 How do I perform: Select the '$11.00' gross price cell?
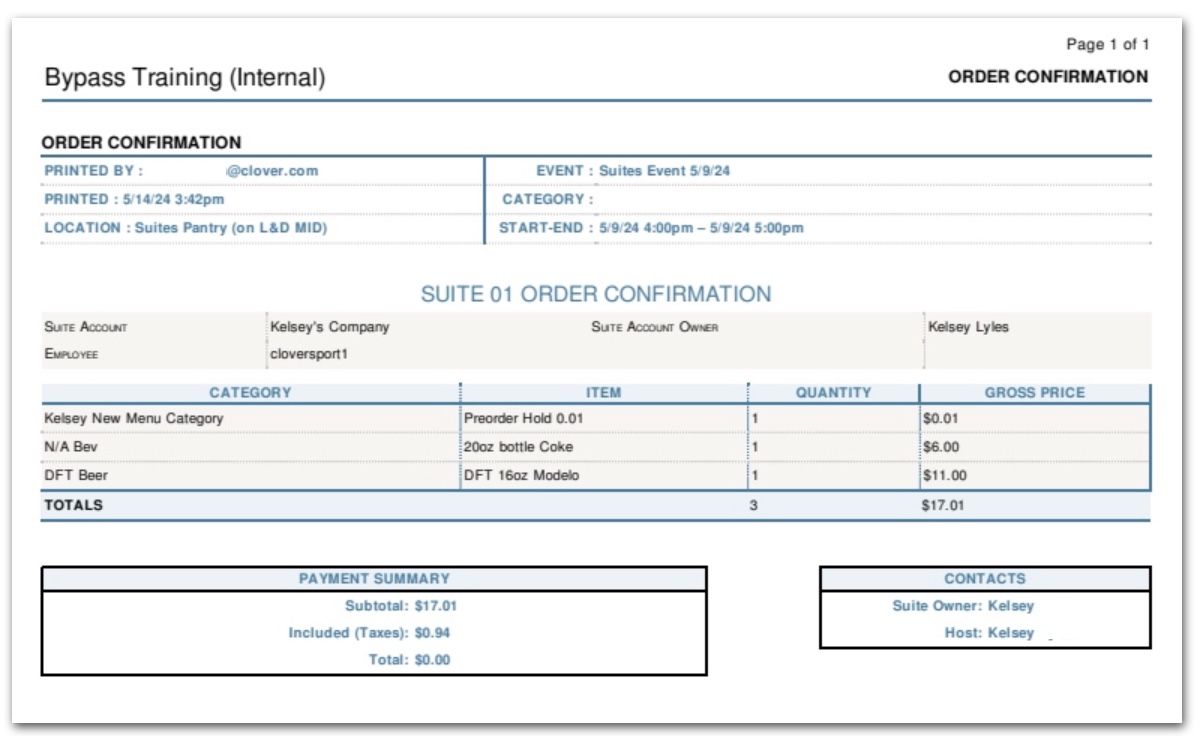click(1035, 475)
